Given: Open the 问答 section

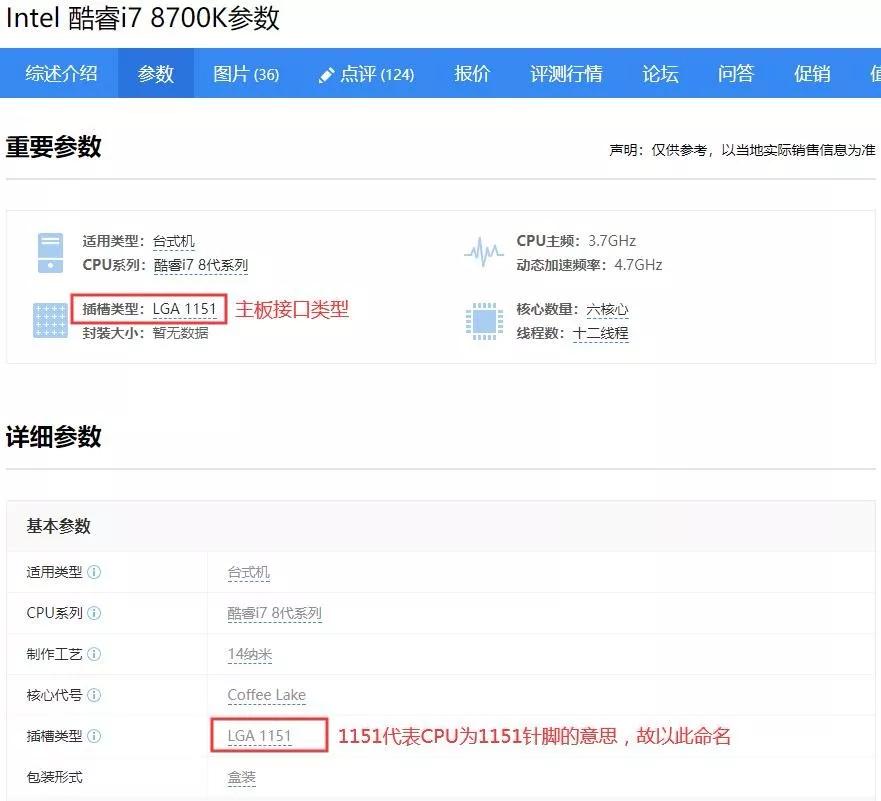Looking at the screenshot, I should pyautogui.click(x=734, y=73).
